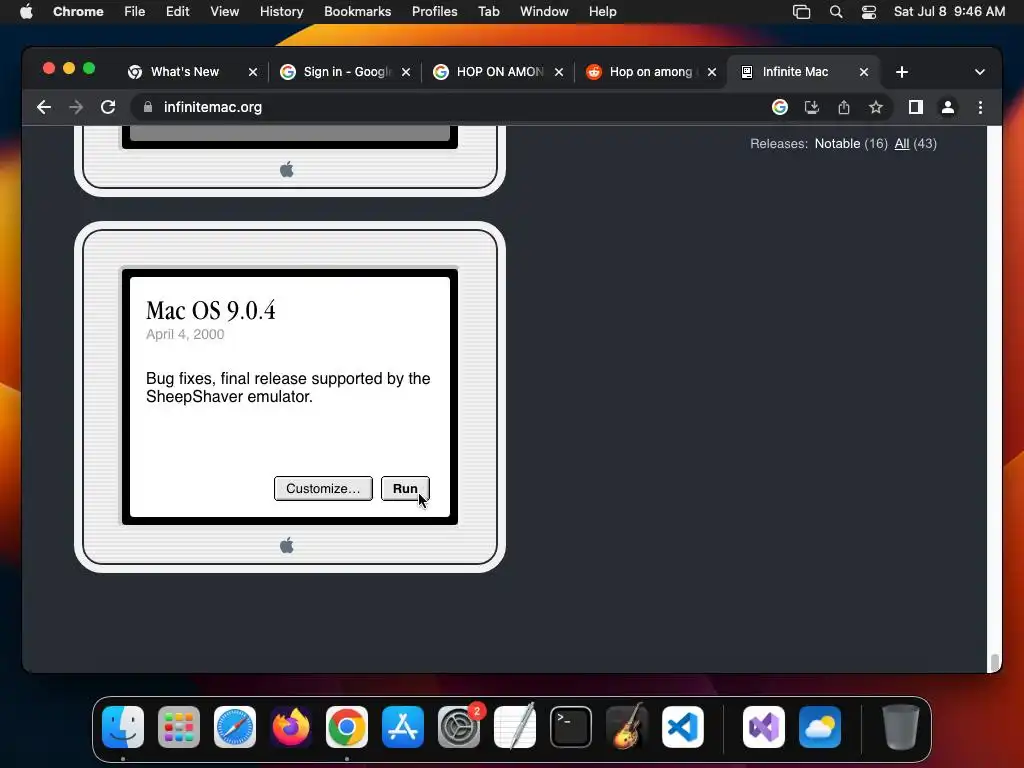Open Chrome three-dot menu
The height and width of the screenshot is (768, 1024).
pyautogui.click(x=980, y=107)
